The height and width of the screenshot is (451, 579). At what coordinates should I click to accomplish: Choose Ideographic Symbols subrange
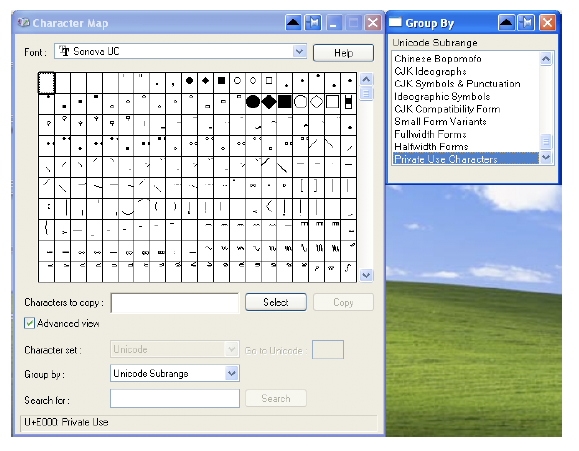click(442, 96)
